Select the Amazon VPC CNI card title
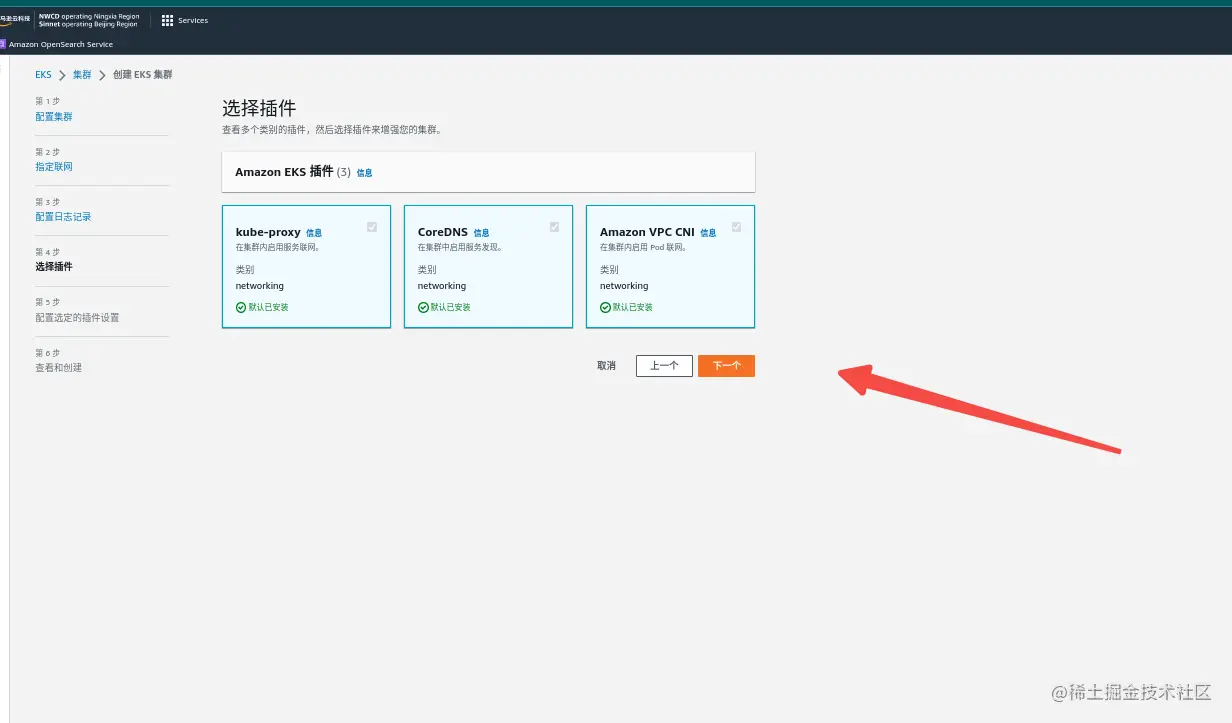The height and width of the screenshot is (723, 1232). click(647, 232)
